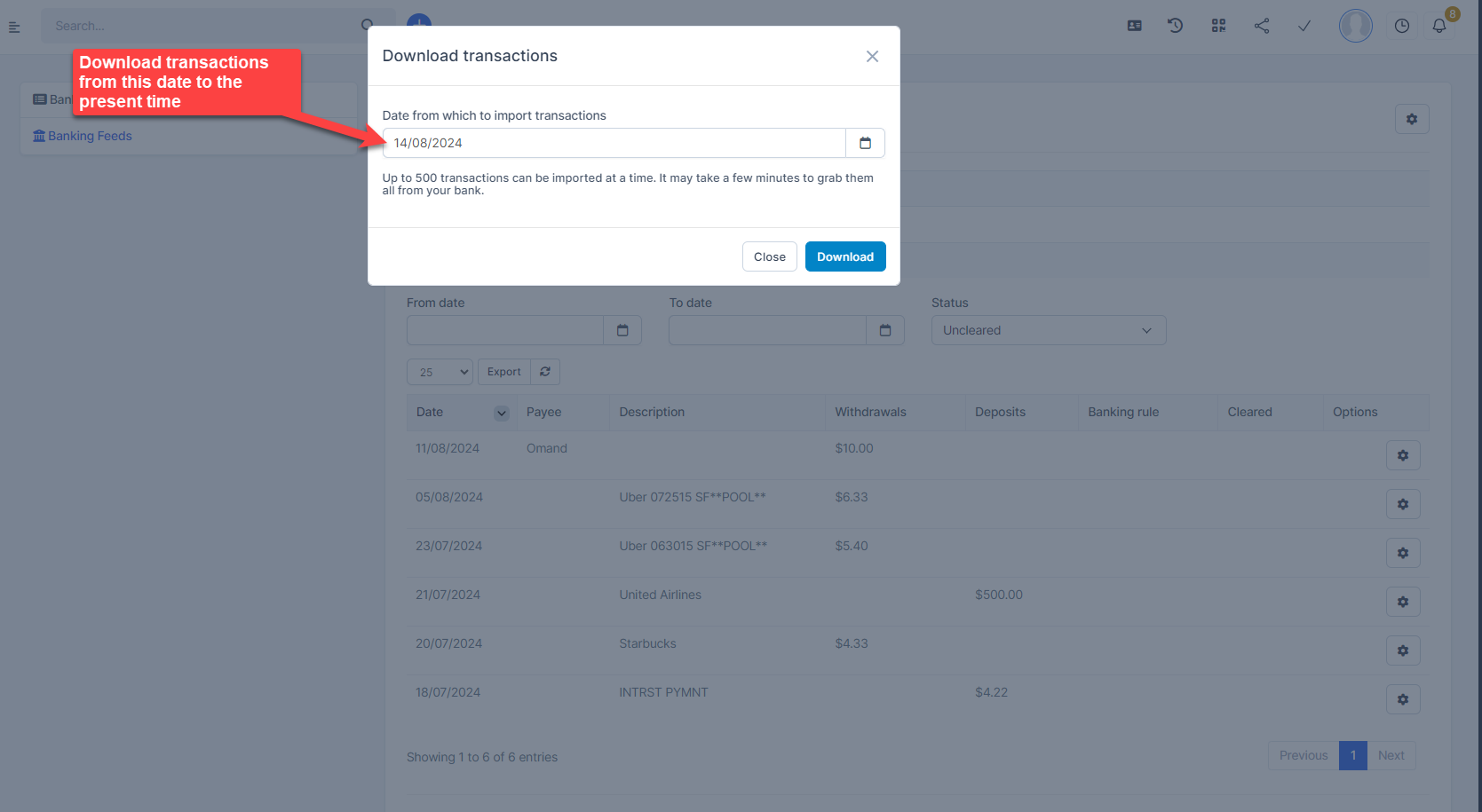Click the Close button in the dialog
Viewport: 1482px width, 812px height.
click(x=769, y=256)
